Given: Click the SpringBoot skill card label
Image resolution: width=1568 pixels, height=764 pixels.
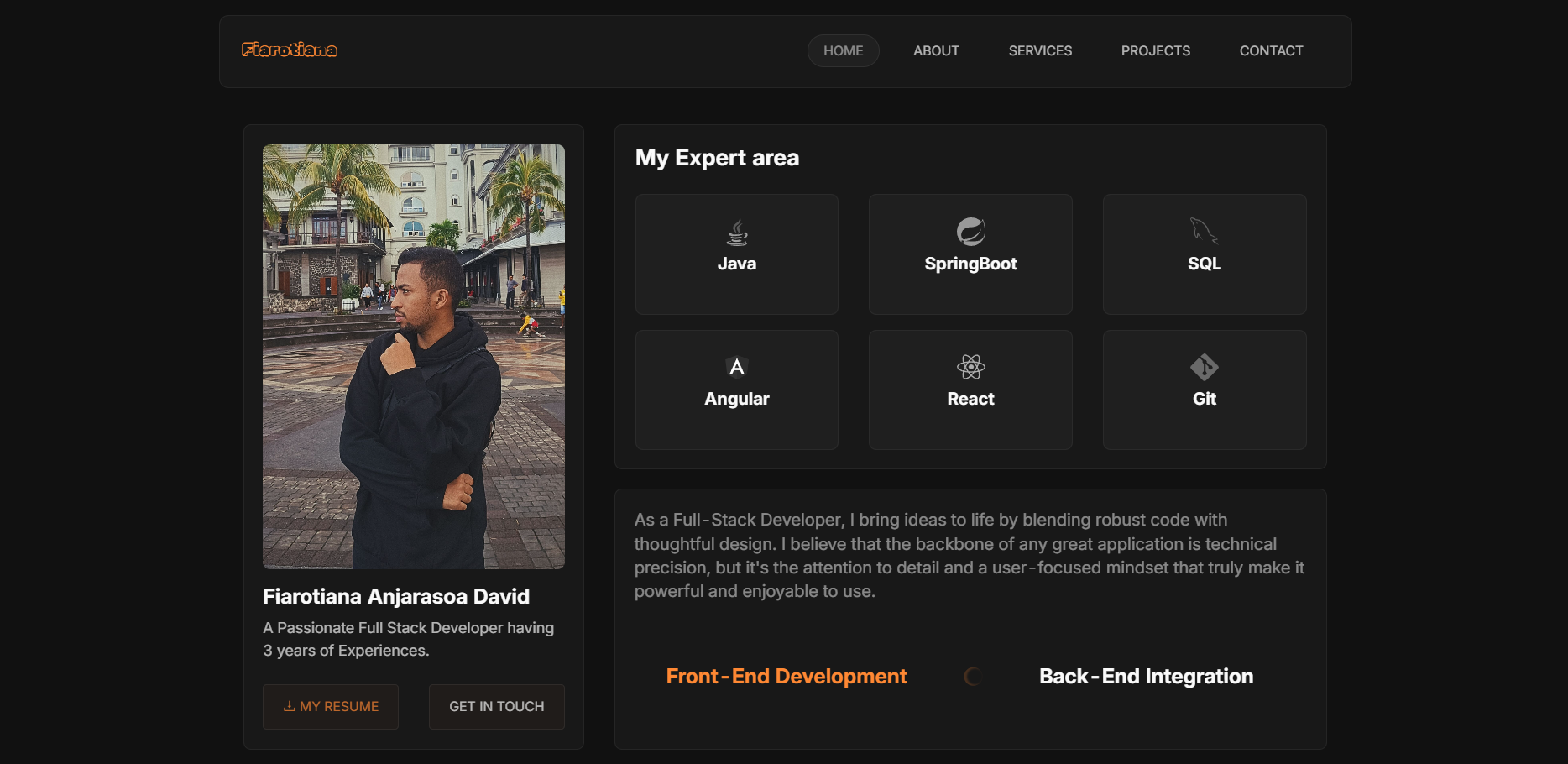Looking at the screenshot, I should click(x=970, y=264).
